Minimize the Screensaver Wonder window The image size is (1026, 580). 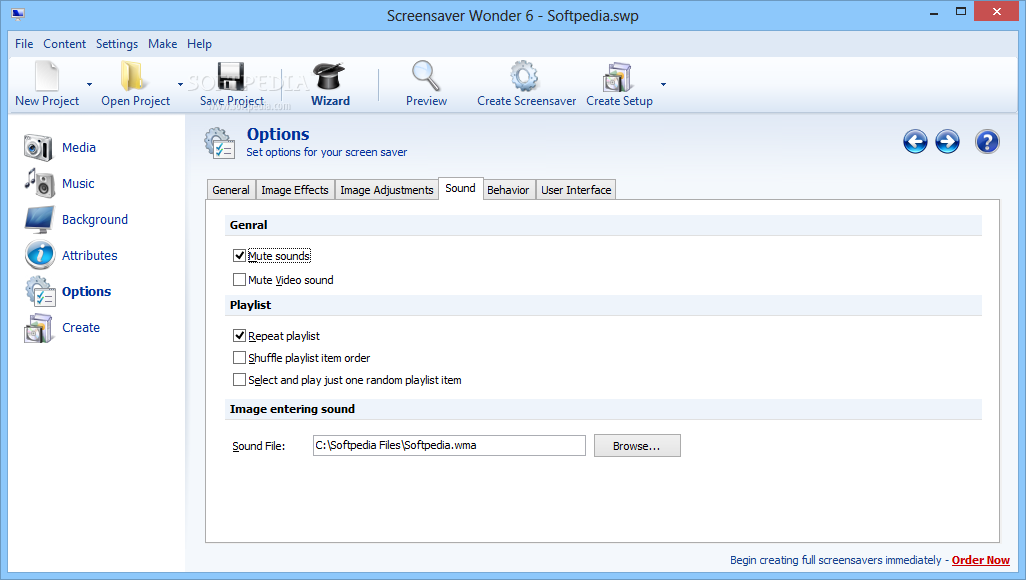pyautogui.click(x=934, y=12)
